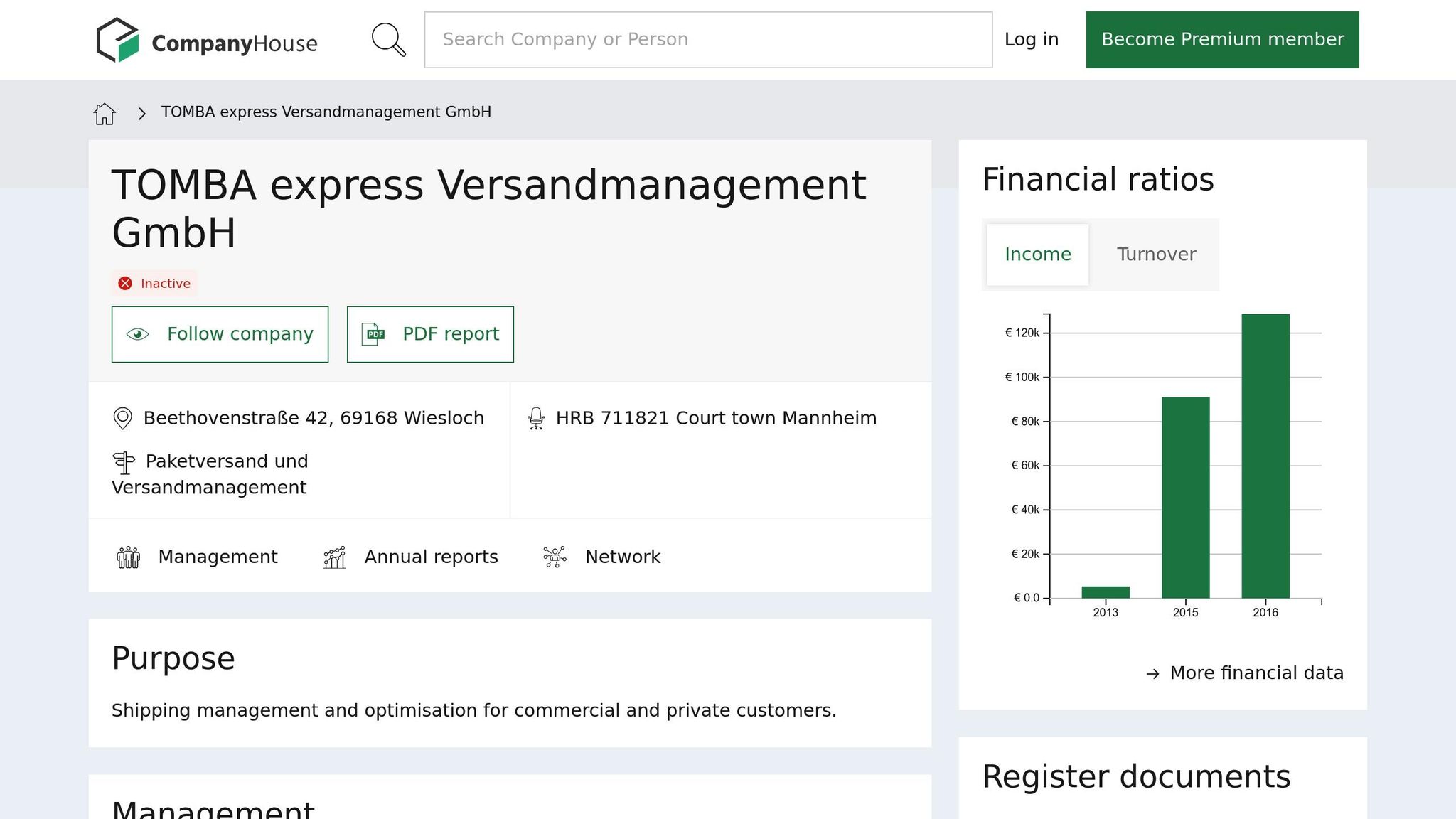
Task: Open the Log in link
Action: point(1032,40)
